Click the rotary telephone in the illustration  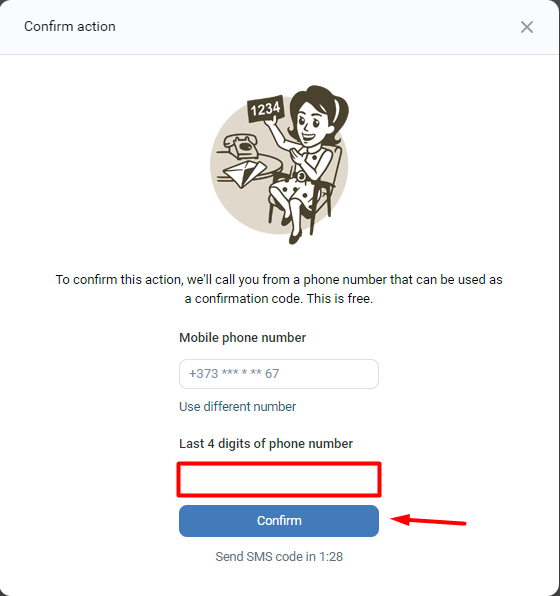tap(241, 146)
